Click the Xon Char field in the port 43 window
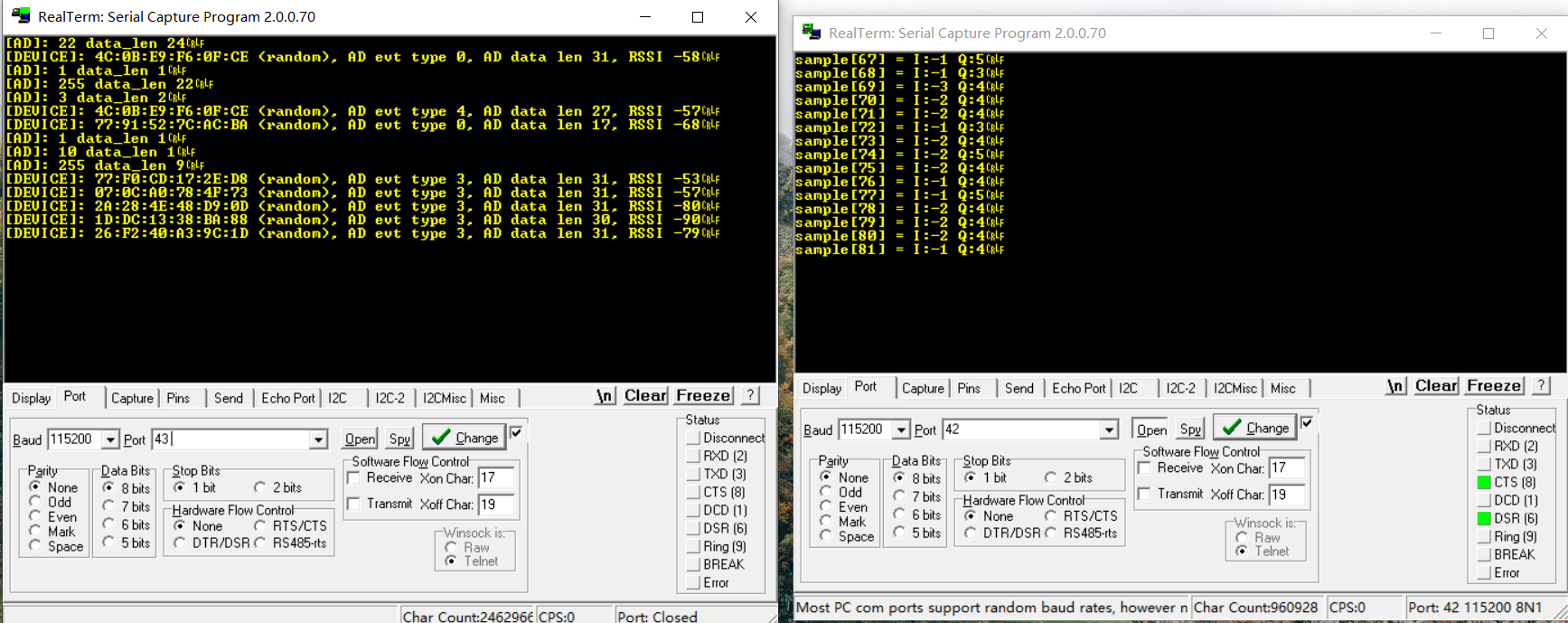The image size is (1568, 623). coord(495,477)
